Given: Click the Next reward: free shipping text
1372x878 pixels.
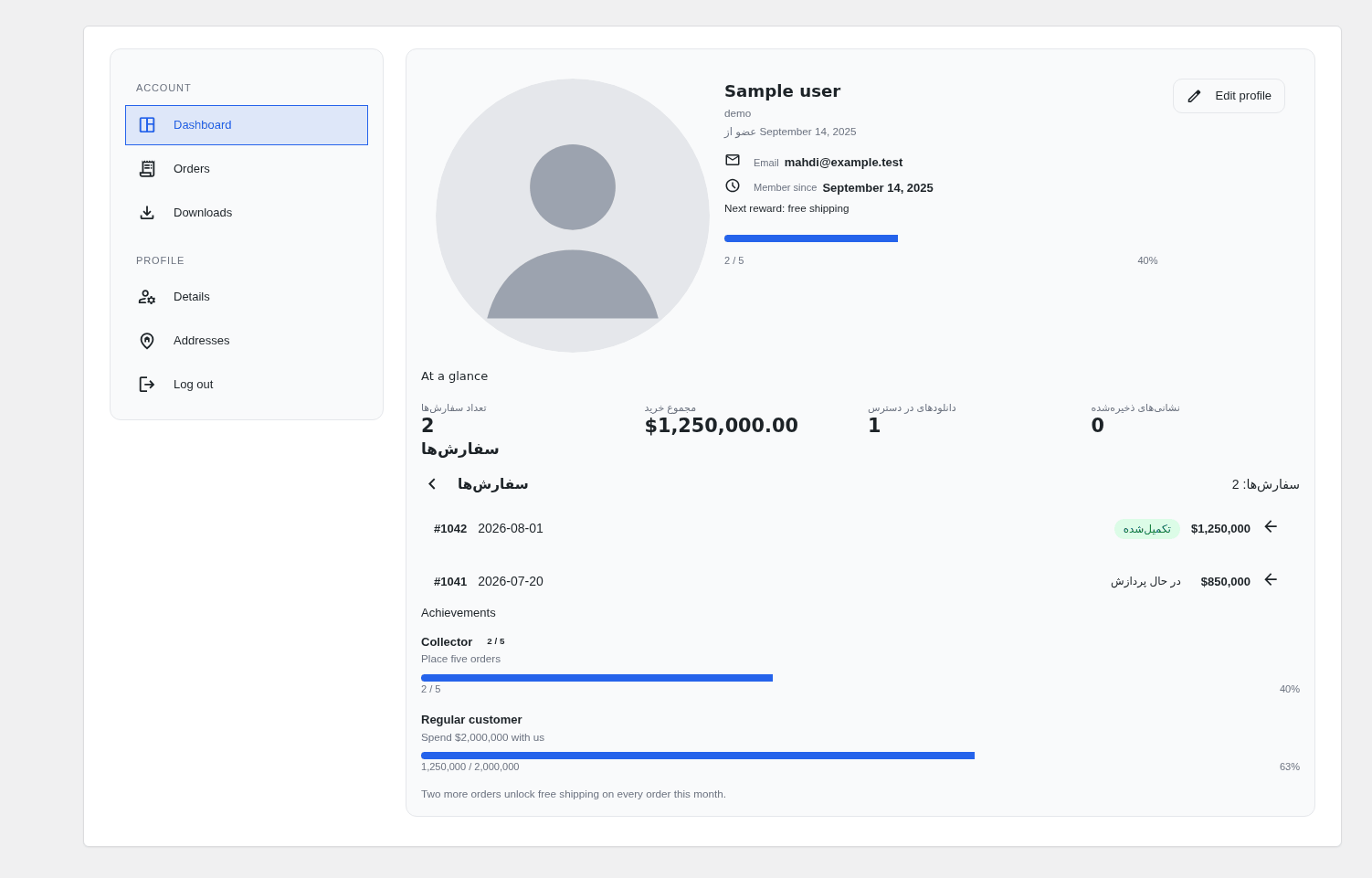Looking at the screenshot, I should tap(786, 208).
